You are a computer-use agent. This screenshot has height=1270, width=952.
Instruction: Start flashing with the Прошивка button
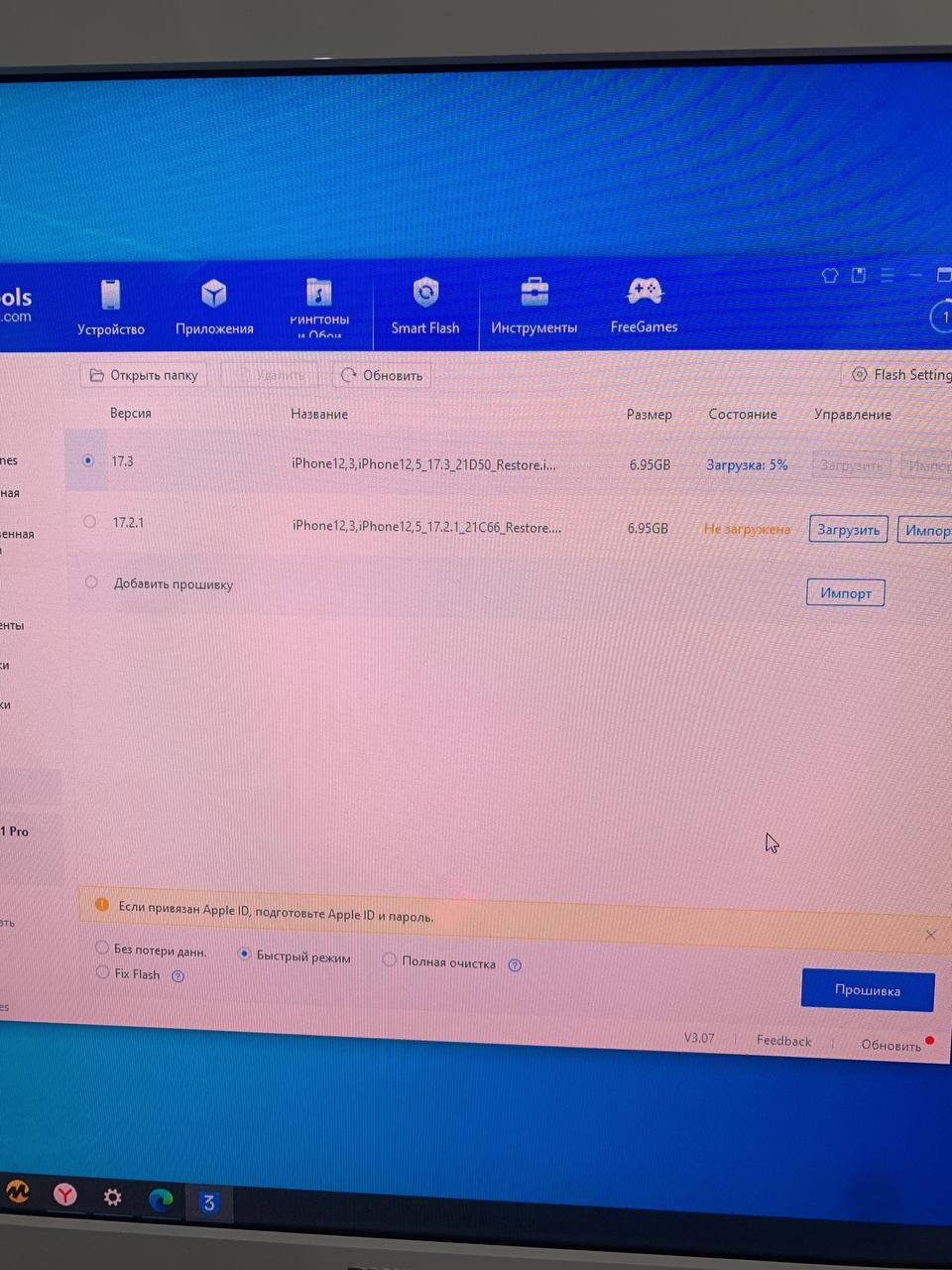(868, 990)
